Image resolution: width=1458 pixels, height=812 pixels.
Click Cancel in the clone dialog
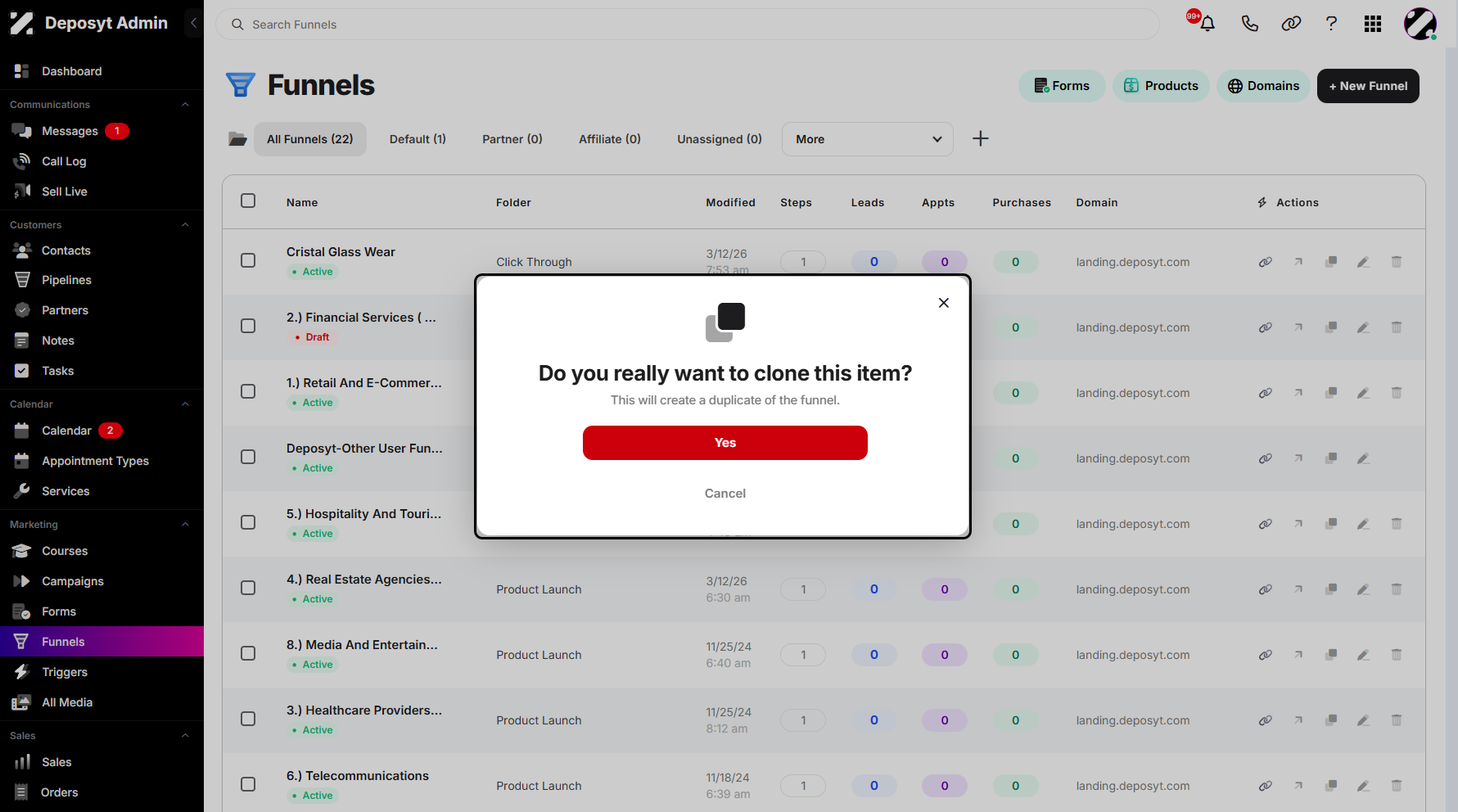click(725, 494)
